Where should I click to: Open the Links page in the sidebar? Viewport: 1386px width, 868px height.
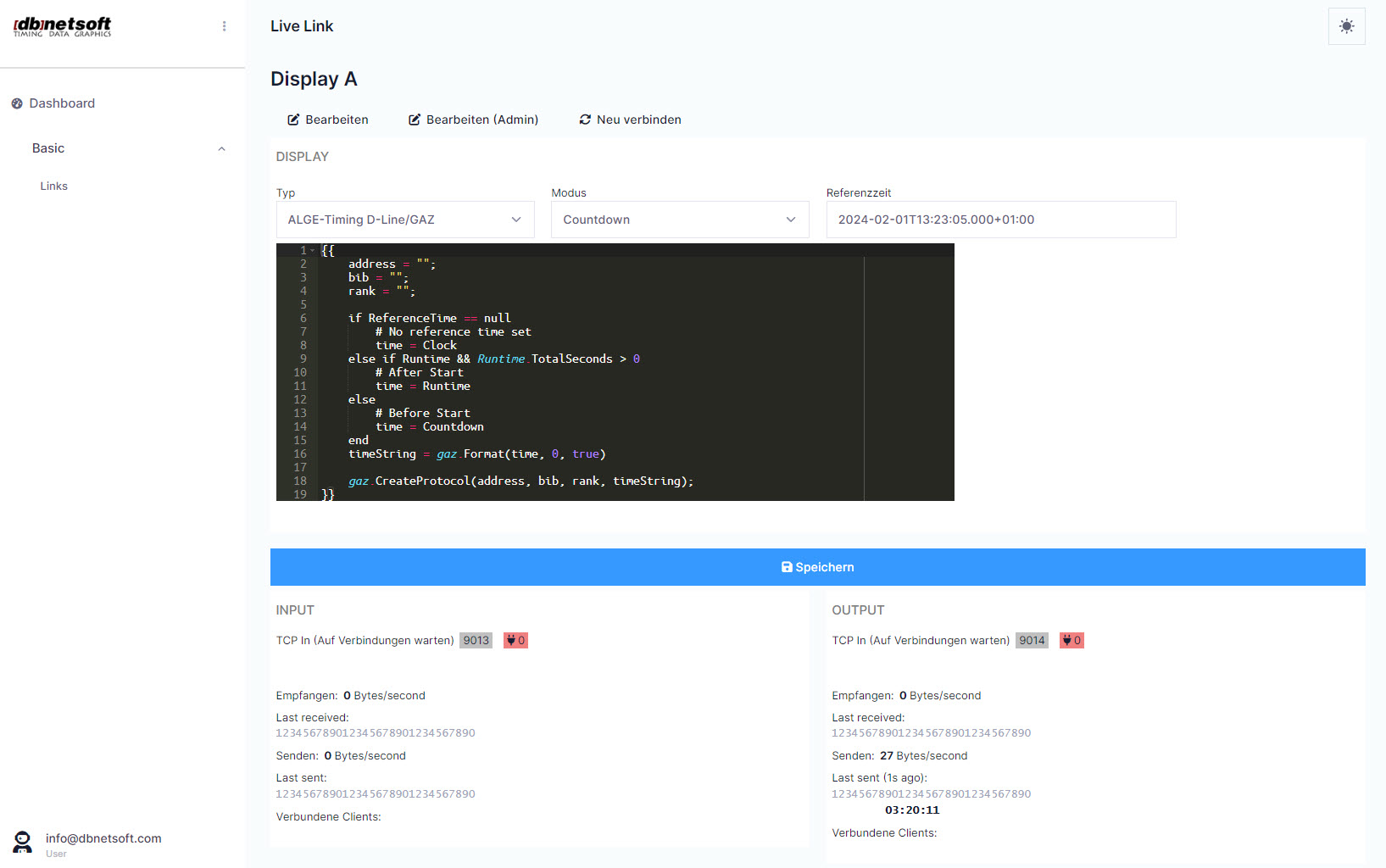click(x=53, y=186)
